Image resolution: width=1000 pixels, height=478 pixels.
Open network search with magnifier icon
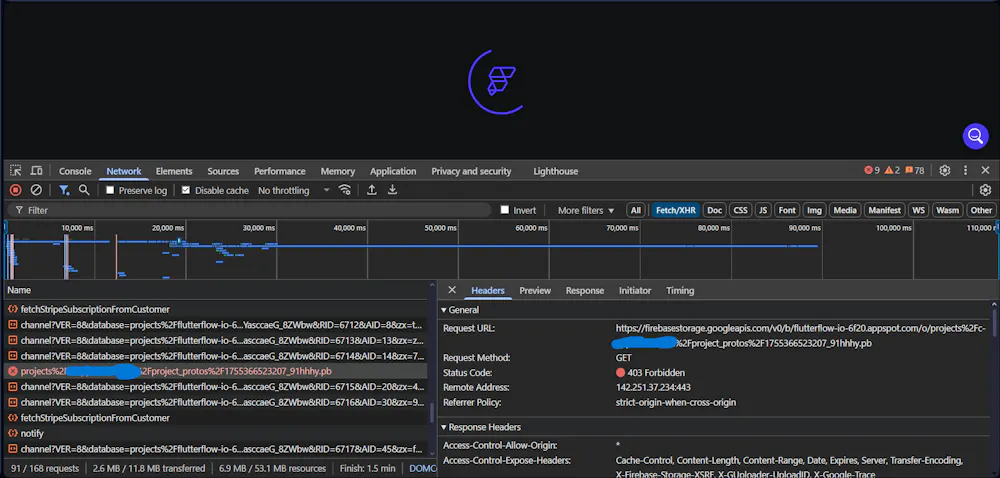click(84, 190)
